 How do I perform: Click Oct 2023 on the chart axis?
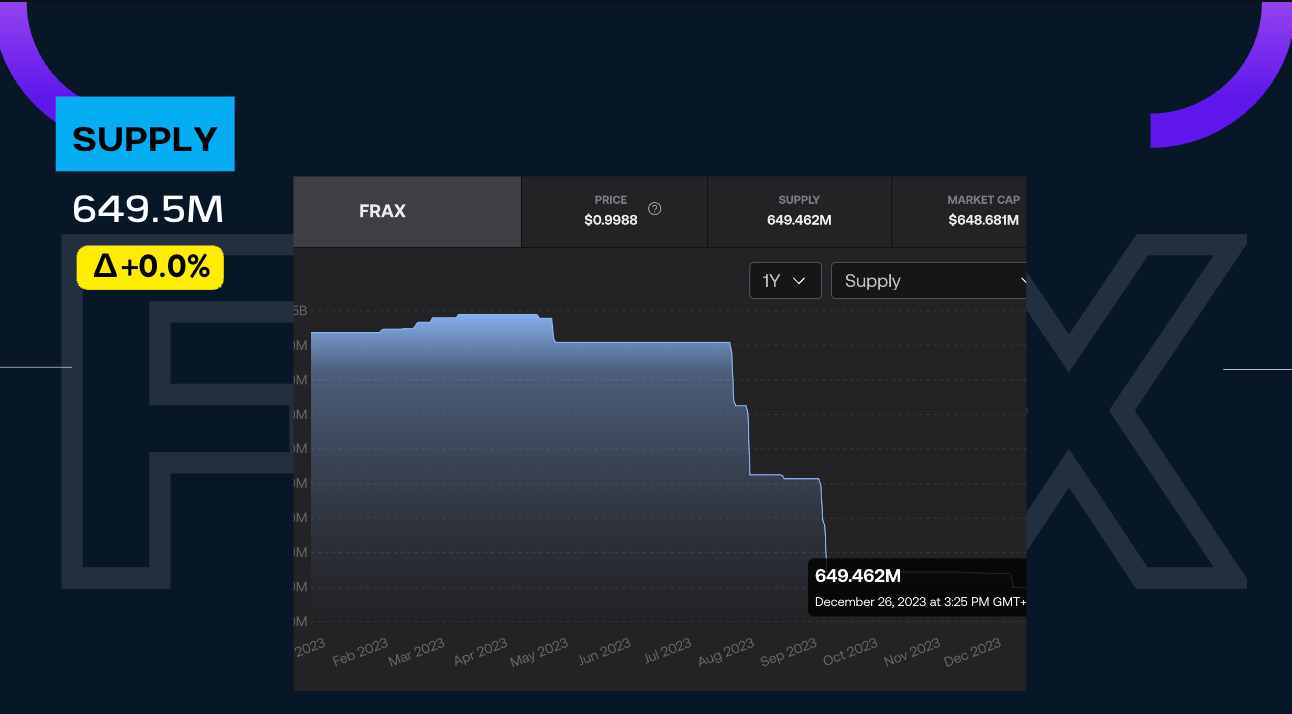tap(849, 652)
